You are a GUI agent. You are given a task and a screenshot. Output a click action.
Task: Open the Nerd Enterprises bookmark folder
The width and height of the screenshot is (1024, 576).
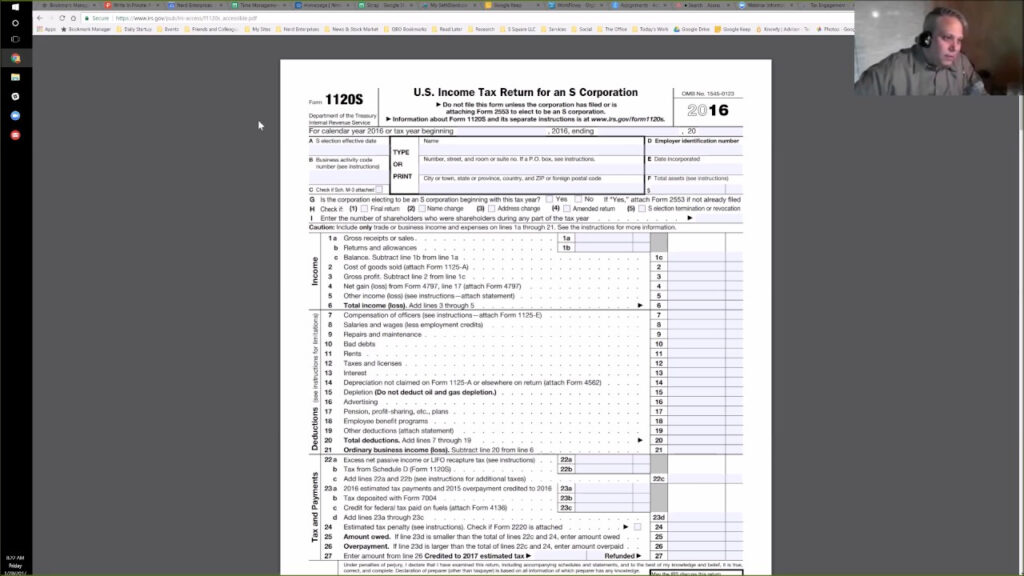point(298,29)
